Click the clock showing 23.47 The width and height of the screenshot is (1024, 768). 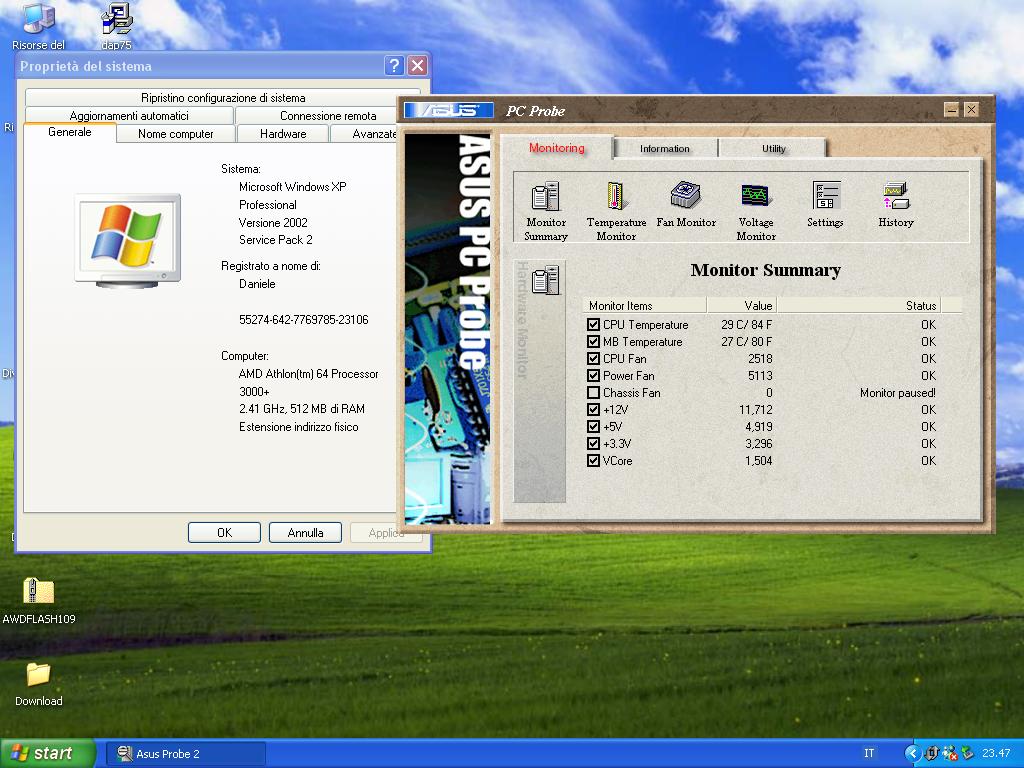[x=996, y=753]
